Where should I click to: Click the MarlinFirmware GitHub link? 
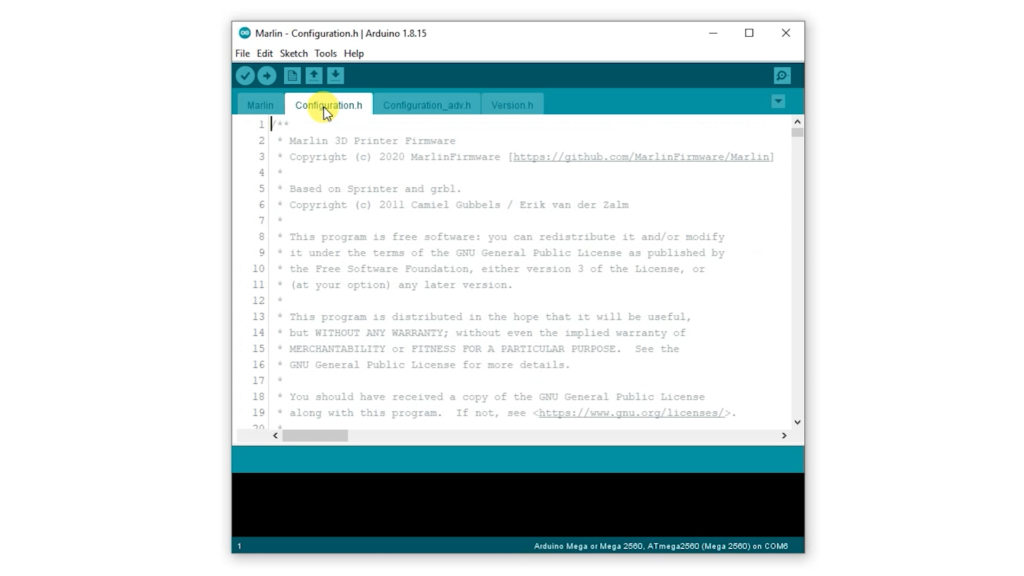642,157
